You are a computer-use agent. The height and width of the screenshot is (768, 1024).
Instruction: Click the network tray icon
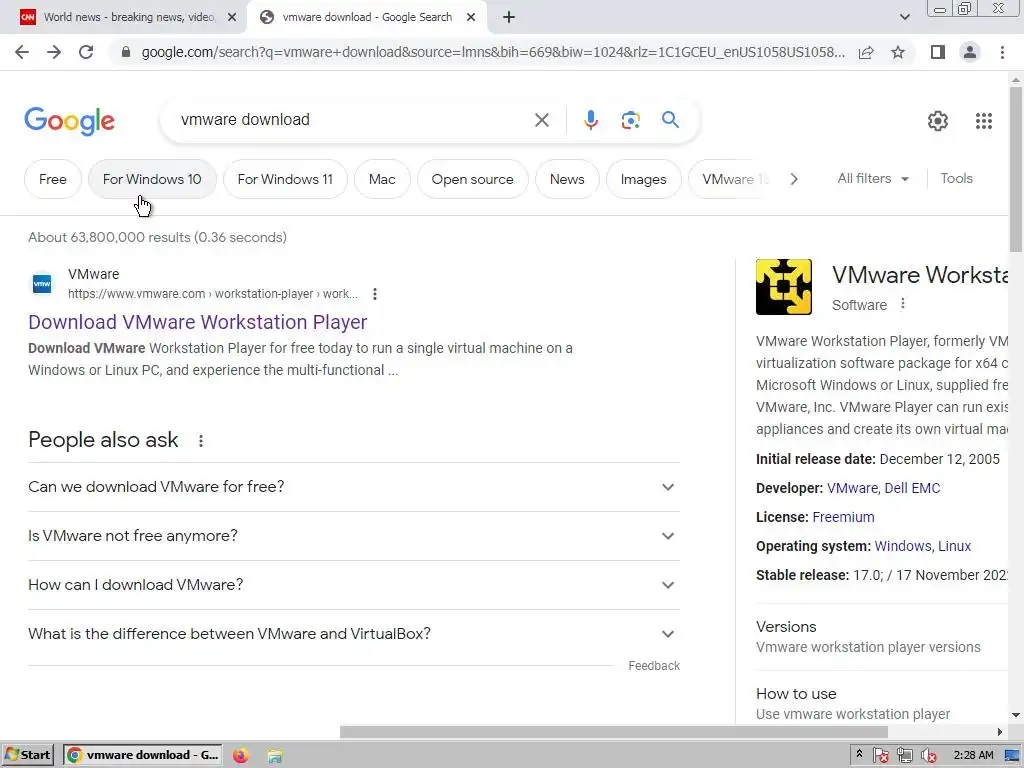coord(904,756)
